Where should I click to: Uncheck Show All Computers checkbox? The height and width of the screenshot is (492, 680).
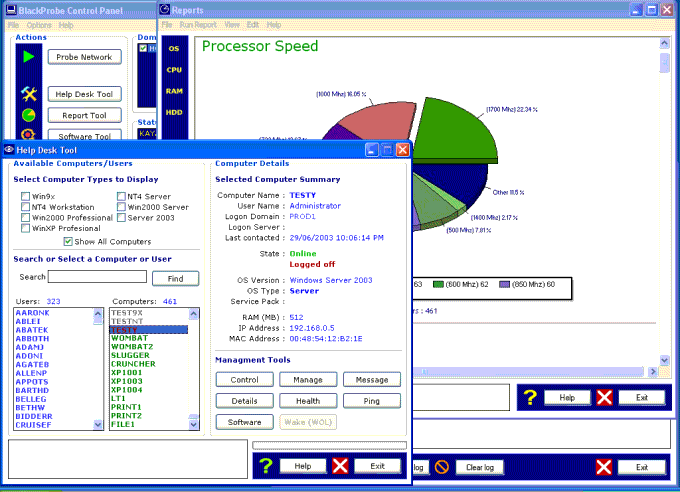68,241
